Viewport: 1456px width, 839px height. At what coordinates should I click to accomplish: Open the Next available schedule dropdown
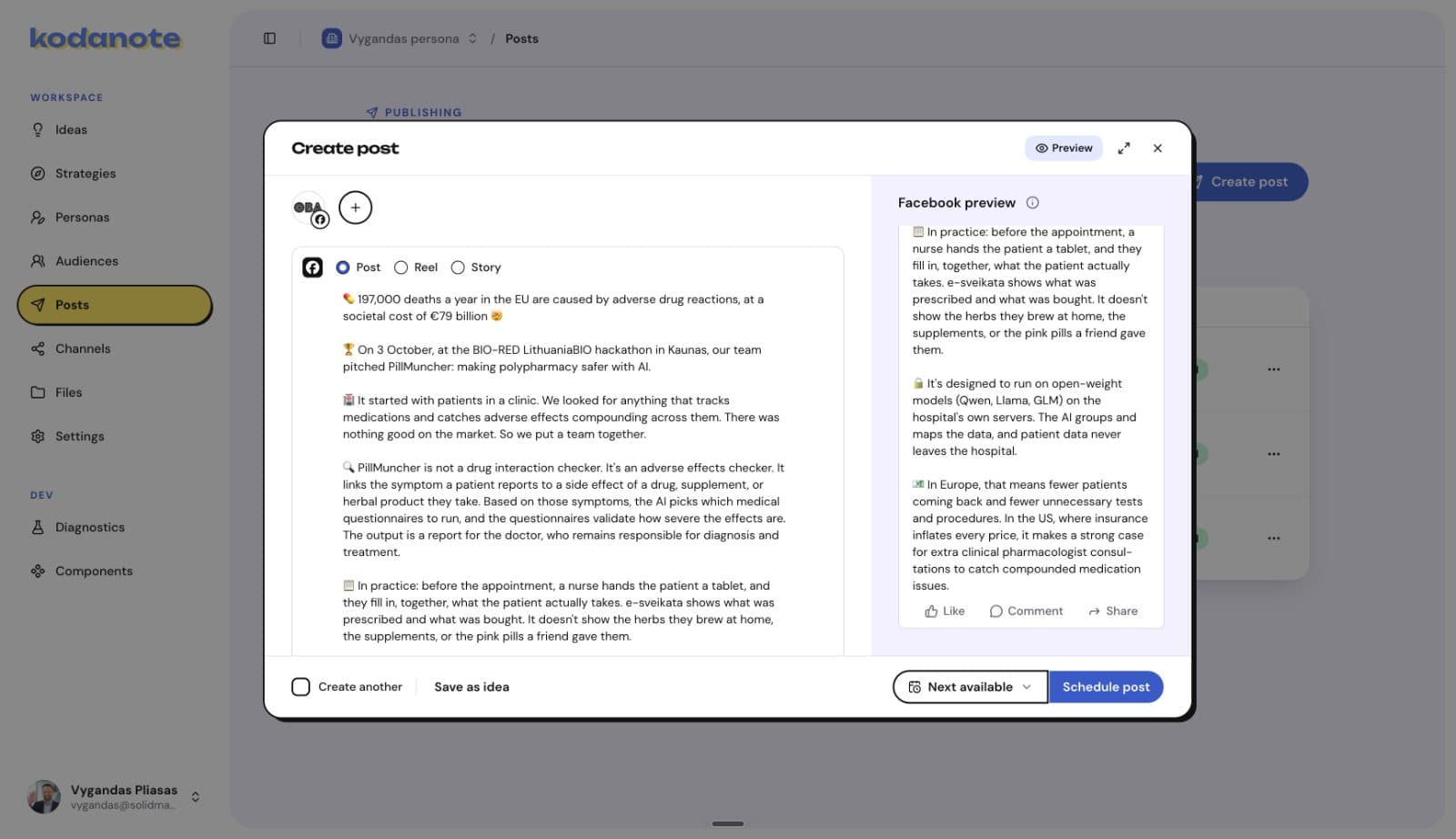[970, 686]
